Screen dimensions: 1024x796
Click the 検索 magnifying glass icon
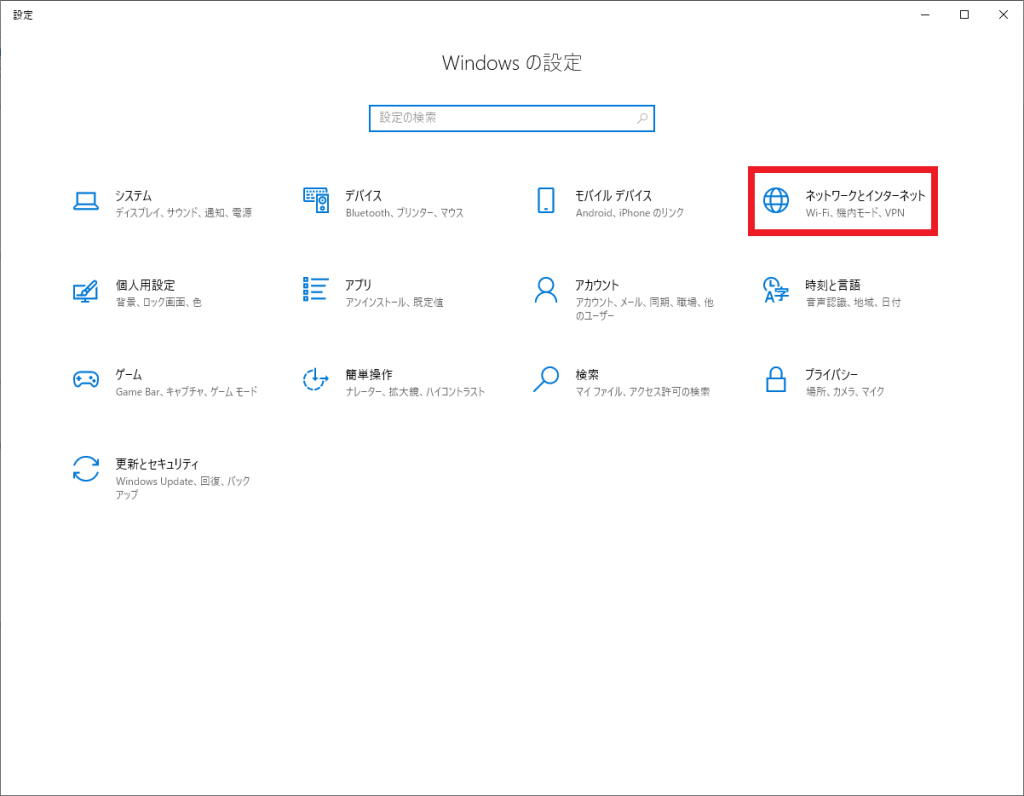coord(546,379)
